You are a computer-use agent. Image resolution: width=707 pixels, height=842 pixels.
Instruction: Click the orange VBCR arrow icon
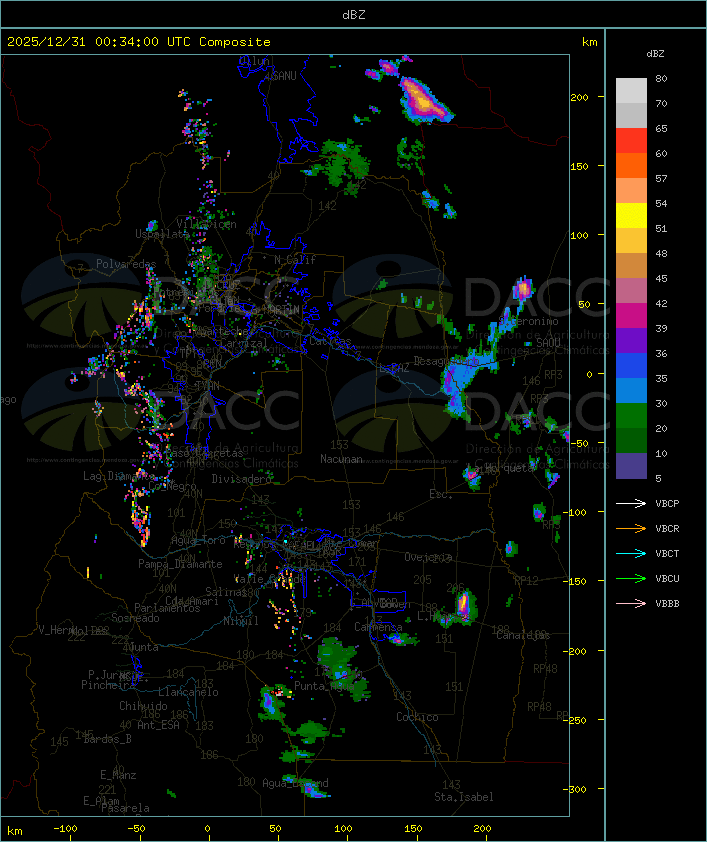[631, 528]
